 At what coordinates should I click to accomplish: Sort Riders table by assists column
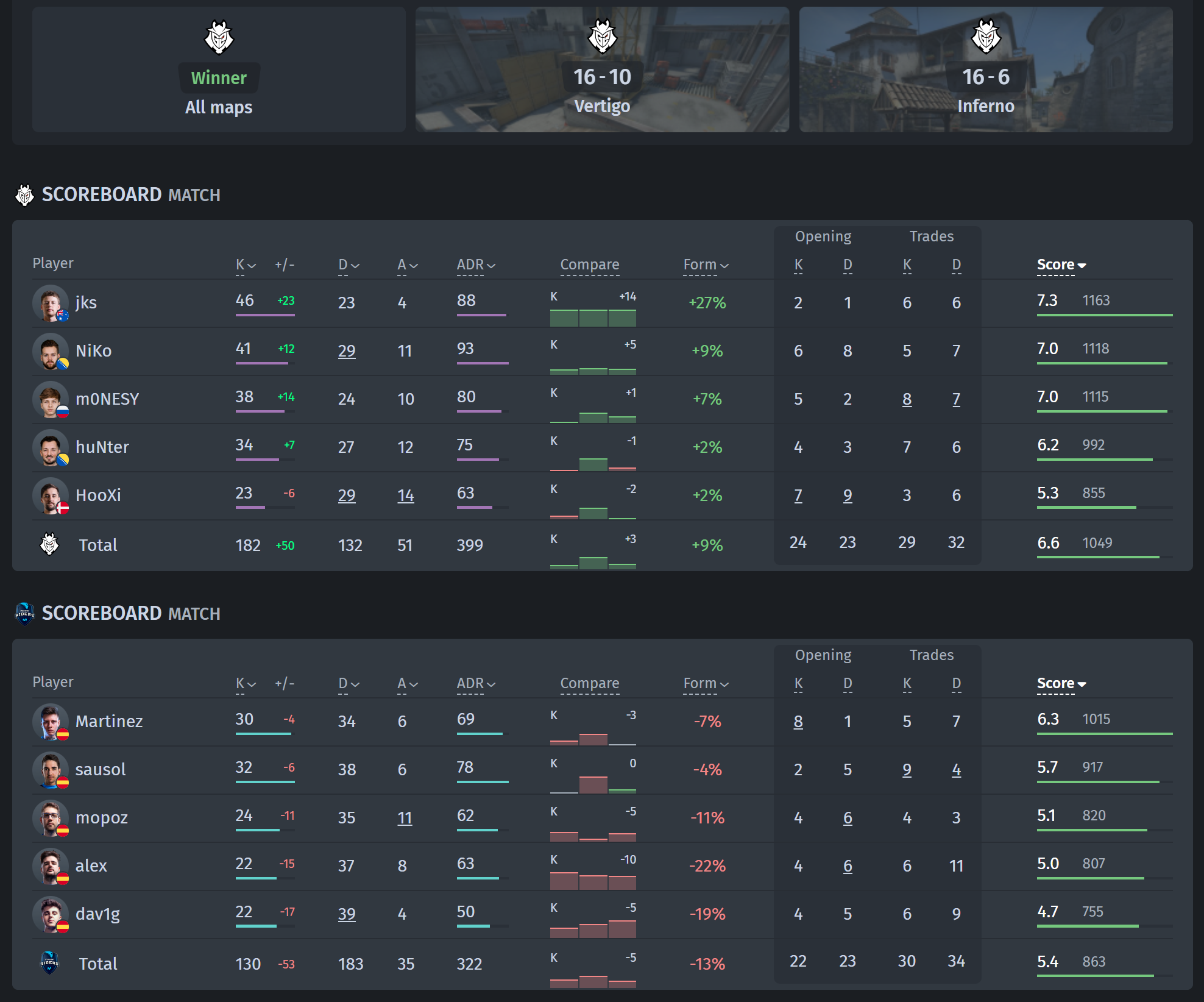(408, 684)
